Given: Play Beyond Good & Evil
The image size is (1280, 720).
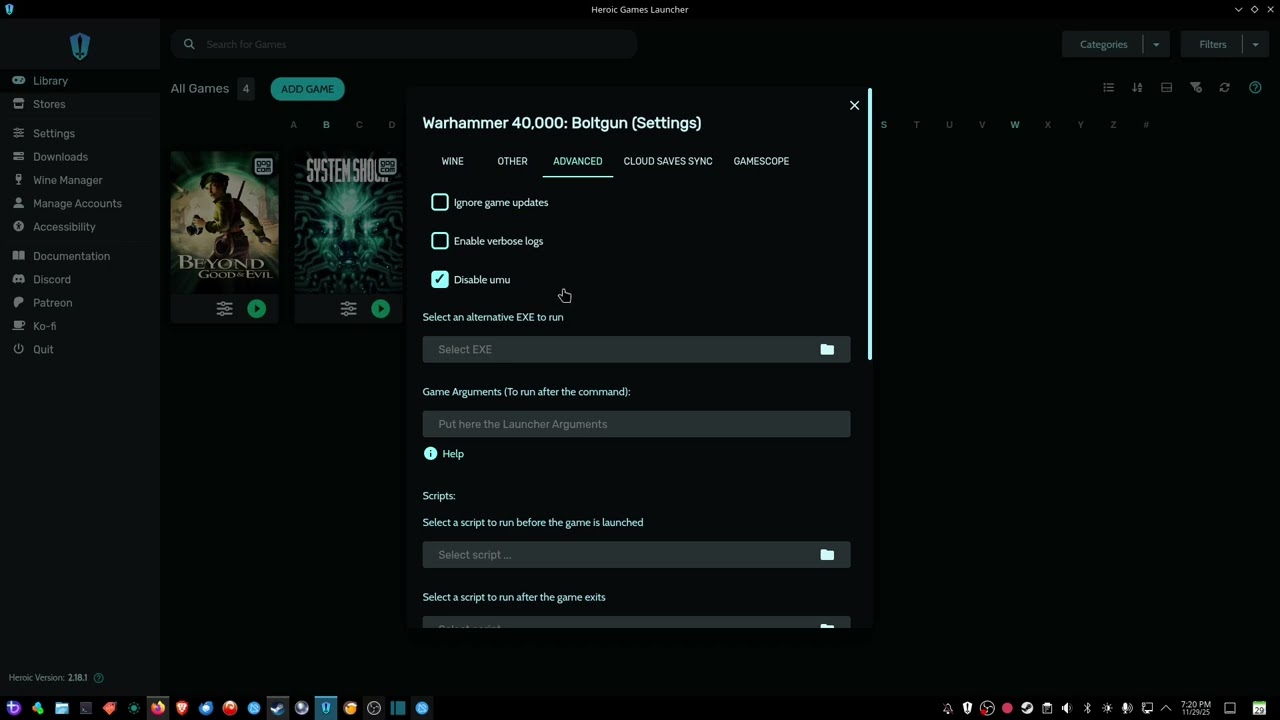Looking at the screenshot, I should (x=257, y=309).
